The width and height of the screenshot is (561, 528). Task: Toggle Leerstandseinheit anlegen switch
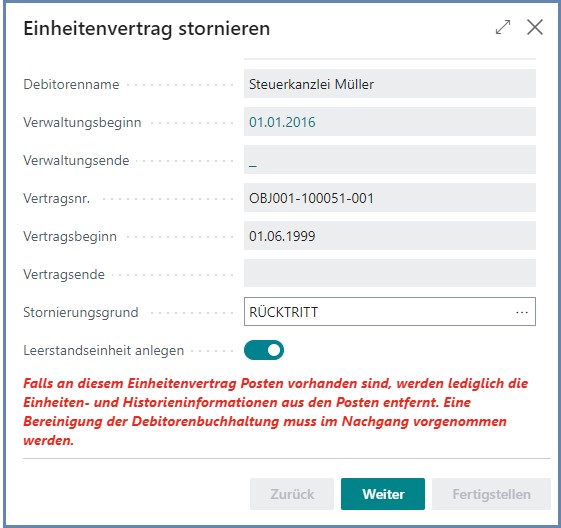point(264,350)
